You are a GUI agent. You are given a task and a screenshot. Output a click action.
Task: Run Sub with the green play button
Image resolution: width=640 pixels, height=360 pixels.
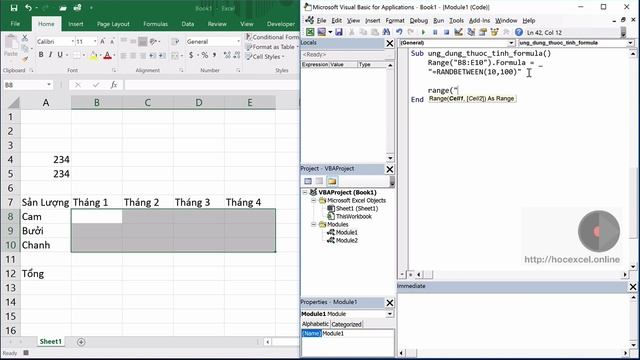coord(423,32)
